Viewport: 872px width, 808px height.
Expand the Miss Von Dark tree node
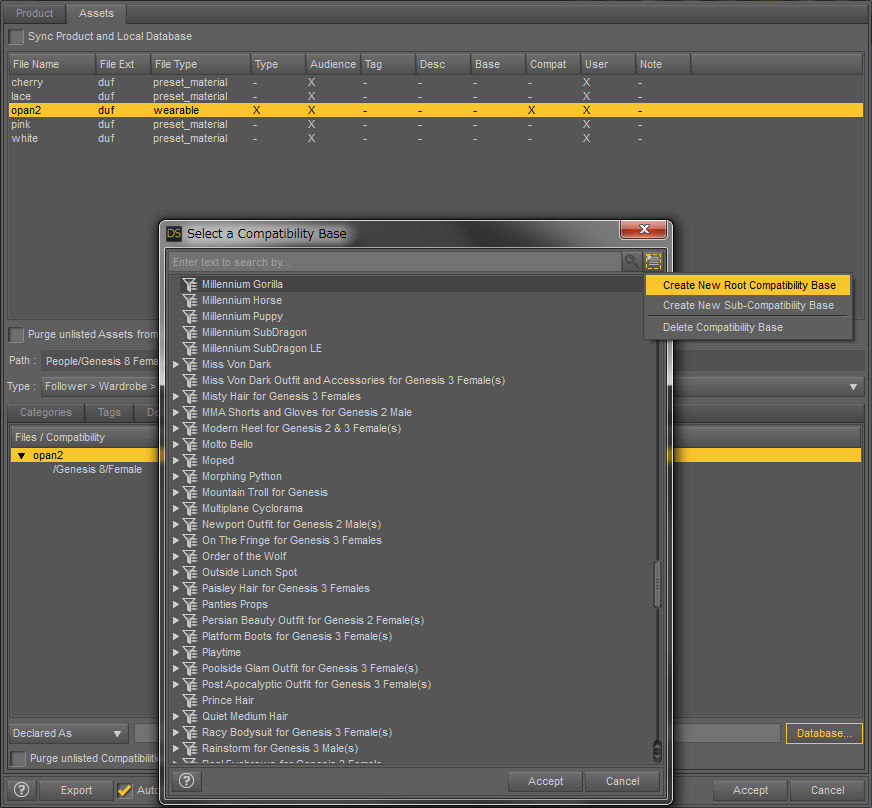coord(176,364)
